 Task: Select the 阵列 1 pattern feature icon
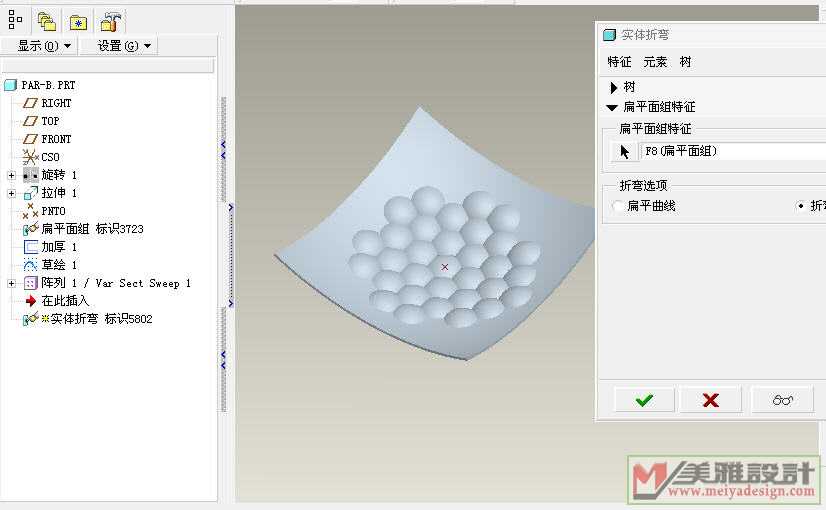tap(31, 283)
